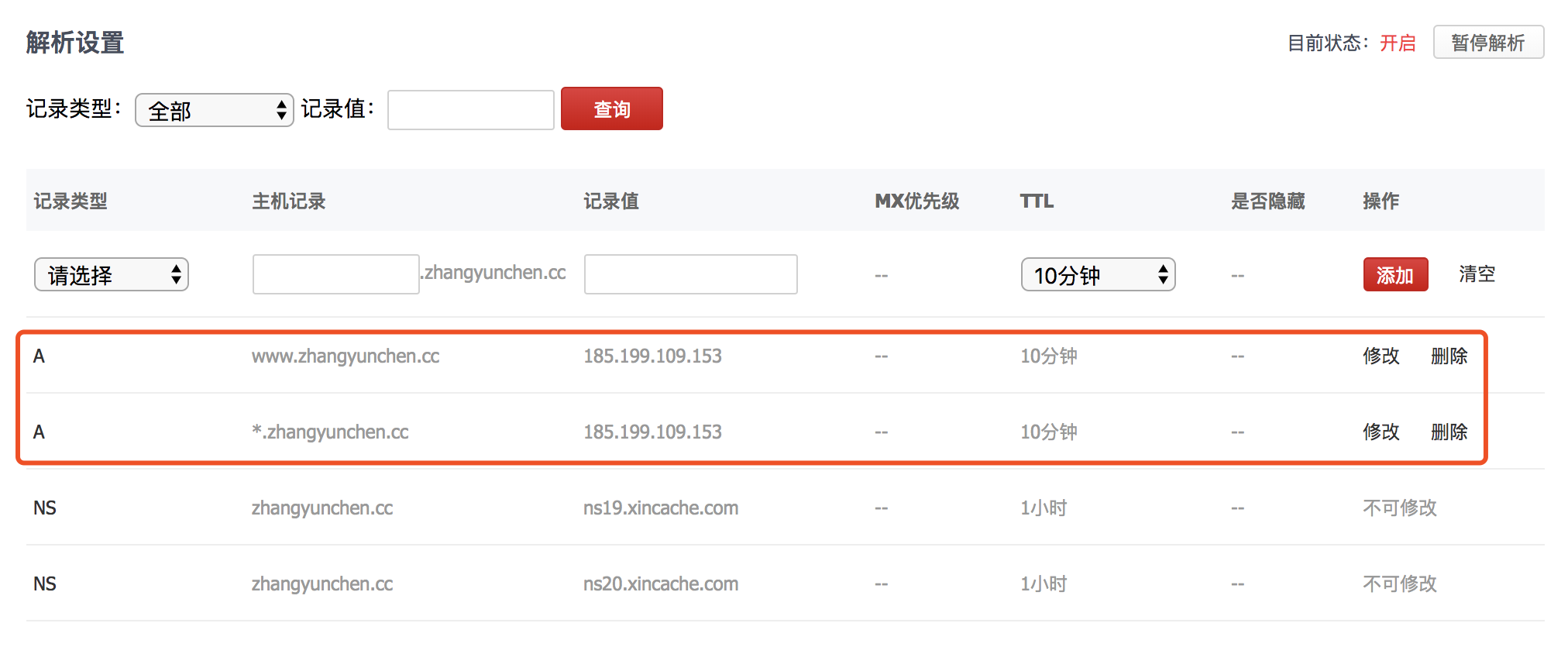Click 删除 for www.zhangyunchen.cc record
The width and height of the screenshot is (1568, 654).
1449,356
